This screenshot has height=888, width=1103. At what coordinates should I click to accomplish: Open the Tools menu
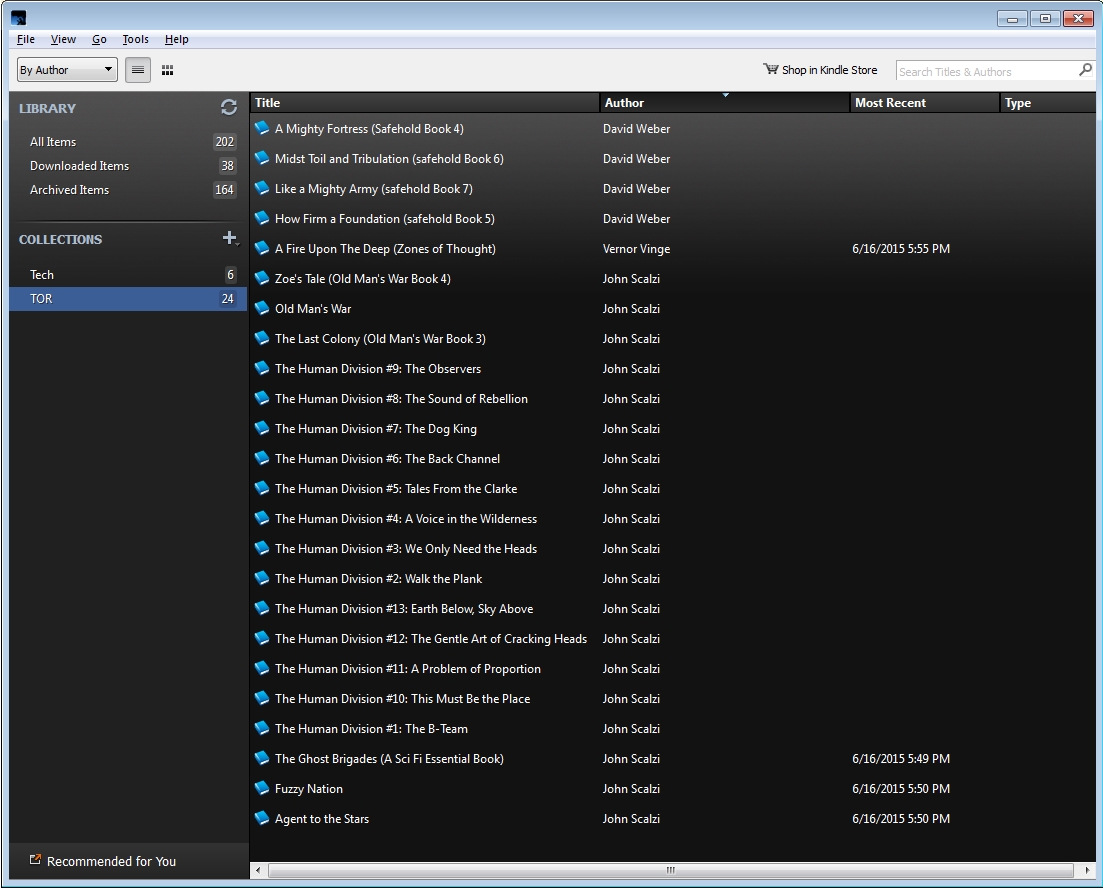click(135, 39)
